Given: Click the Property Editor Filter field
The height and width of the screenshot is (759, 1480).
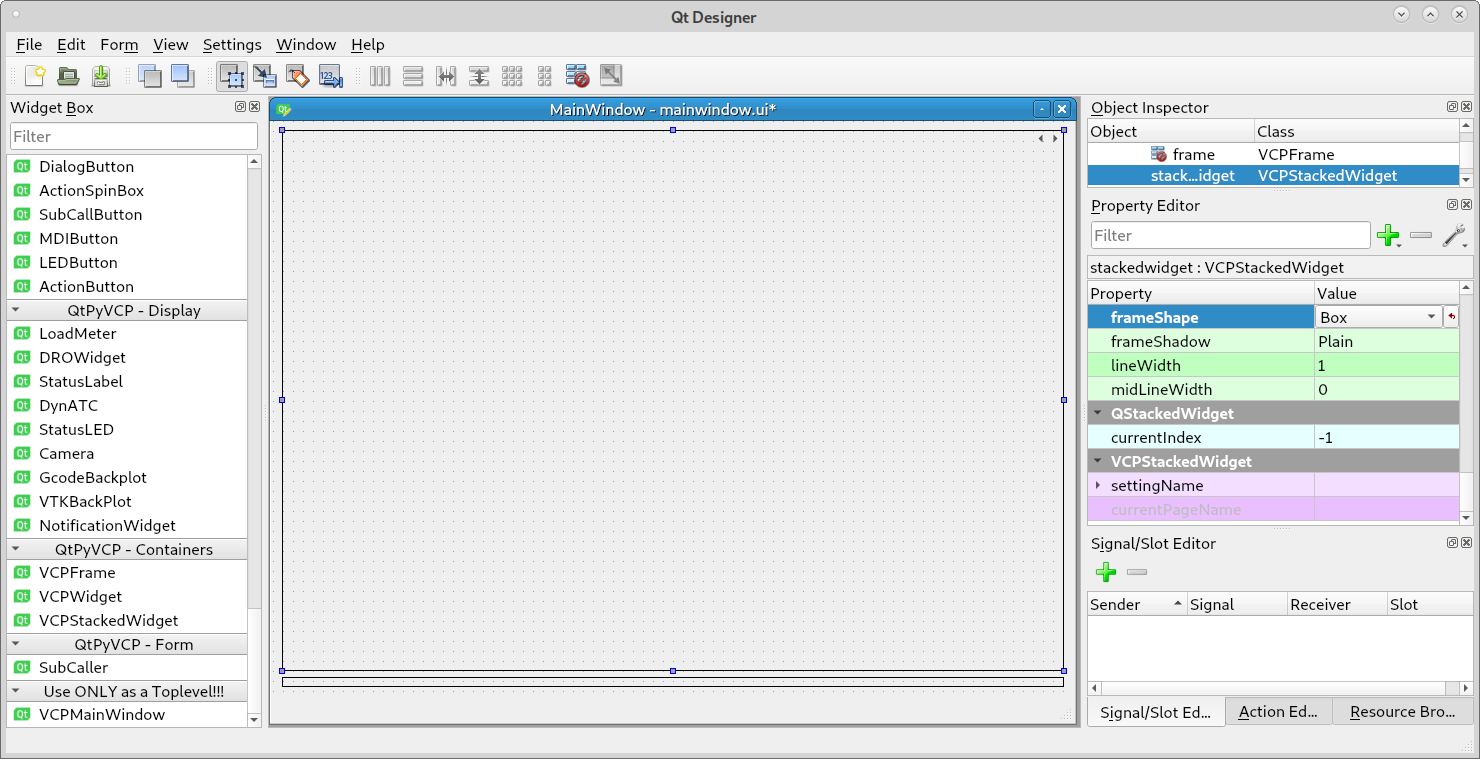Looking at the screenshot, I should (x=1231, y=235).
